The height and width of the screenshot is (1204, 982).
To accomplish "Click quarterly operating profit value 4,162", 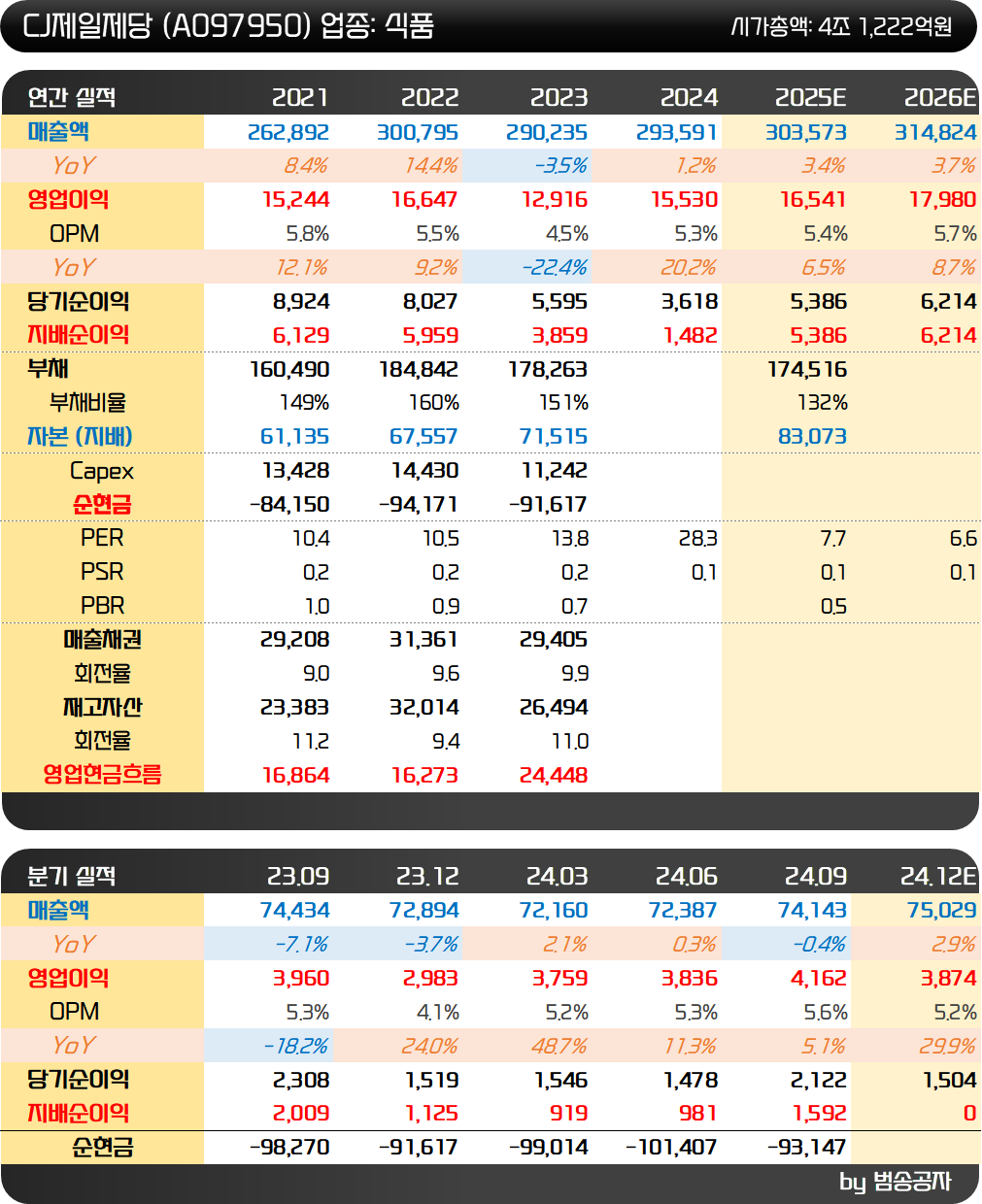I will (x=819, y=979).
